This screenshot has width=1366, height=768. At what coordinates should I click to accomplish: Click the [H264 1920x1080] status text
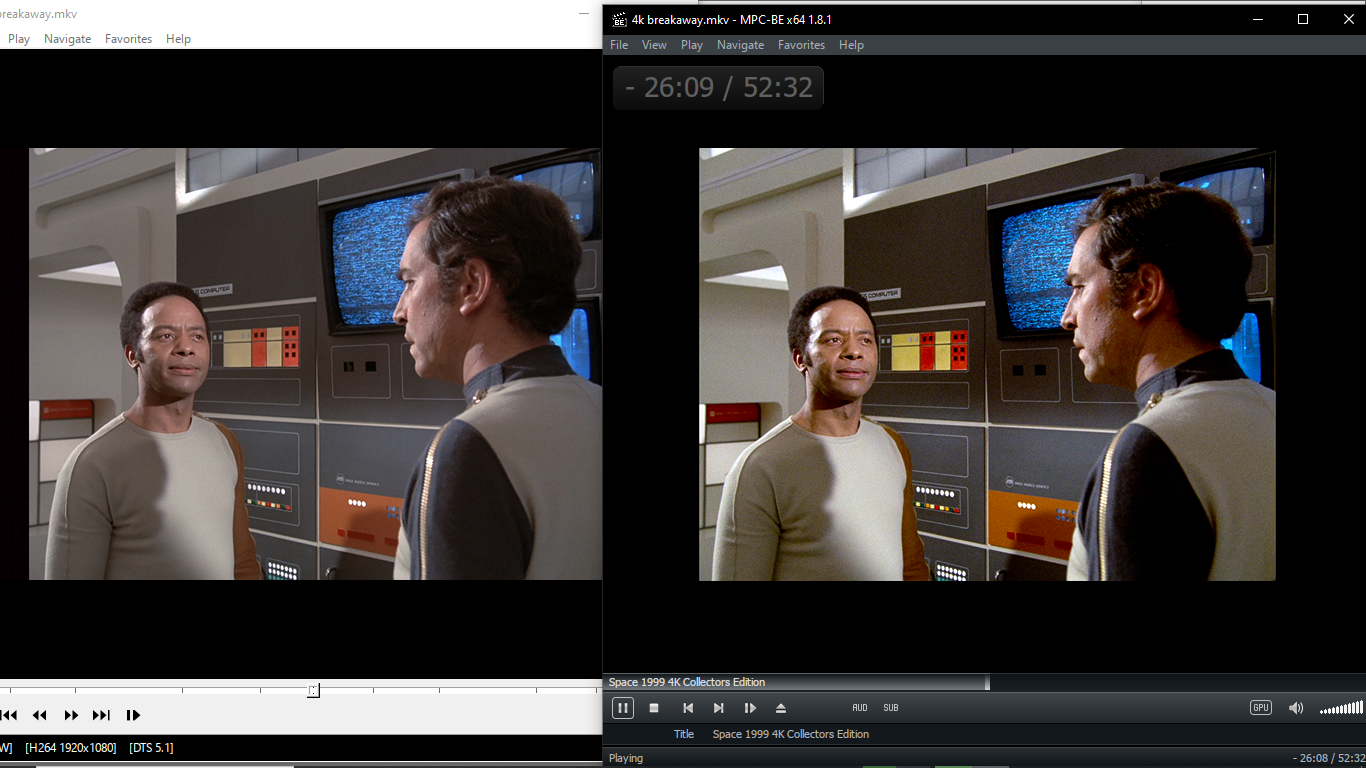(71, 748)
